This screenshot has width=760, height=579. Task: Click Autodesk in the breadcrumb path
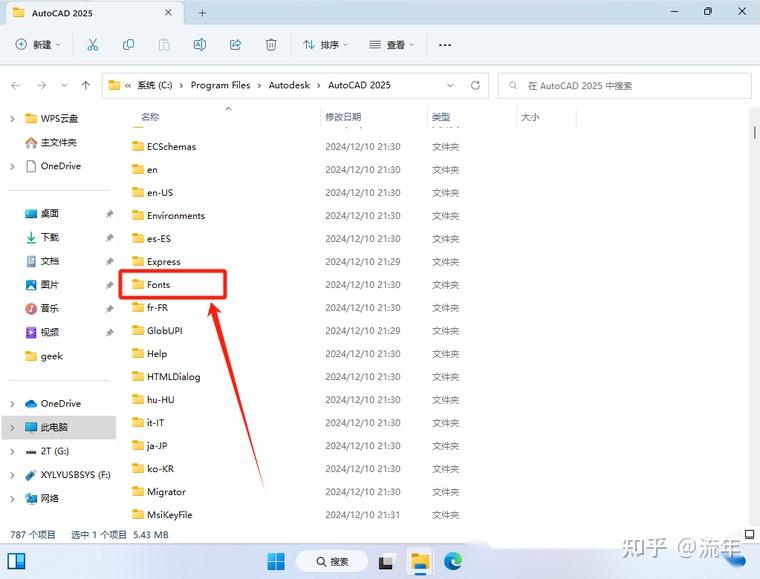(289, 85)
